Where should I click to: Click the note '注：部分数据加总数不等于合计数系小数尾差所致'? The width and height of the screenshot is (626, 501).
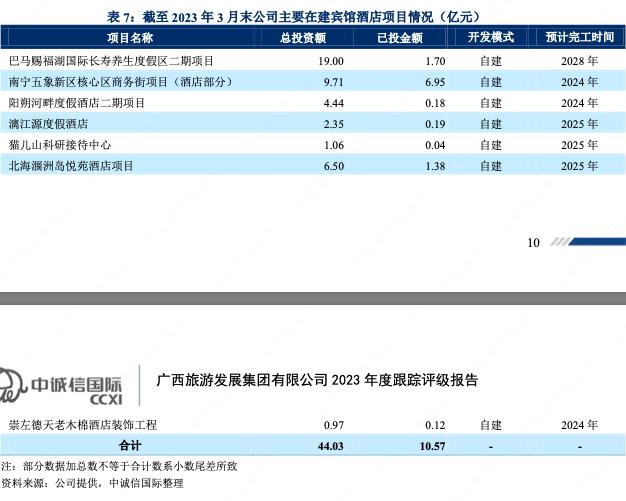tap(119, 466)
